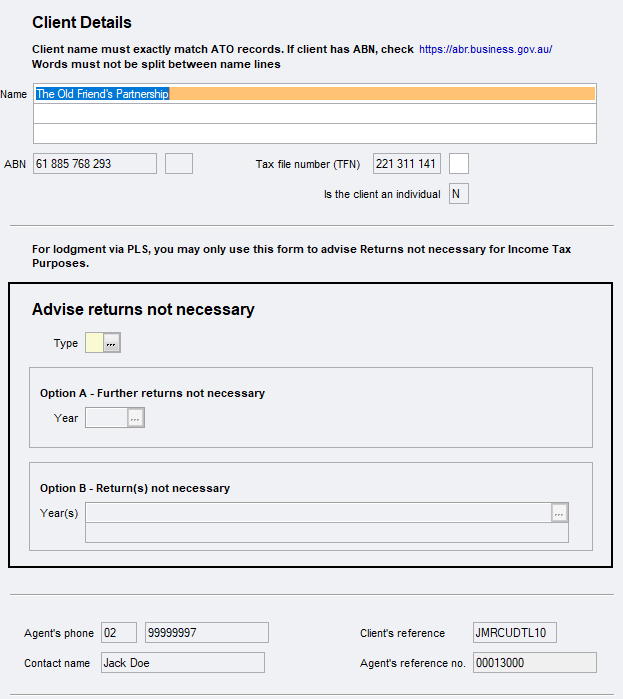The height and width of the screenshot is (699, 623).
Task: Click the Type input field
Action: point(95,343)
